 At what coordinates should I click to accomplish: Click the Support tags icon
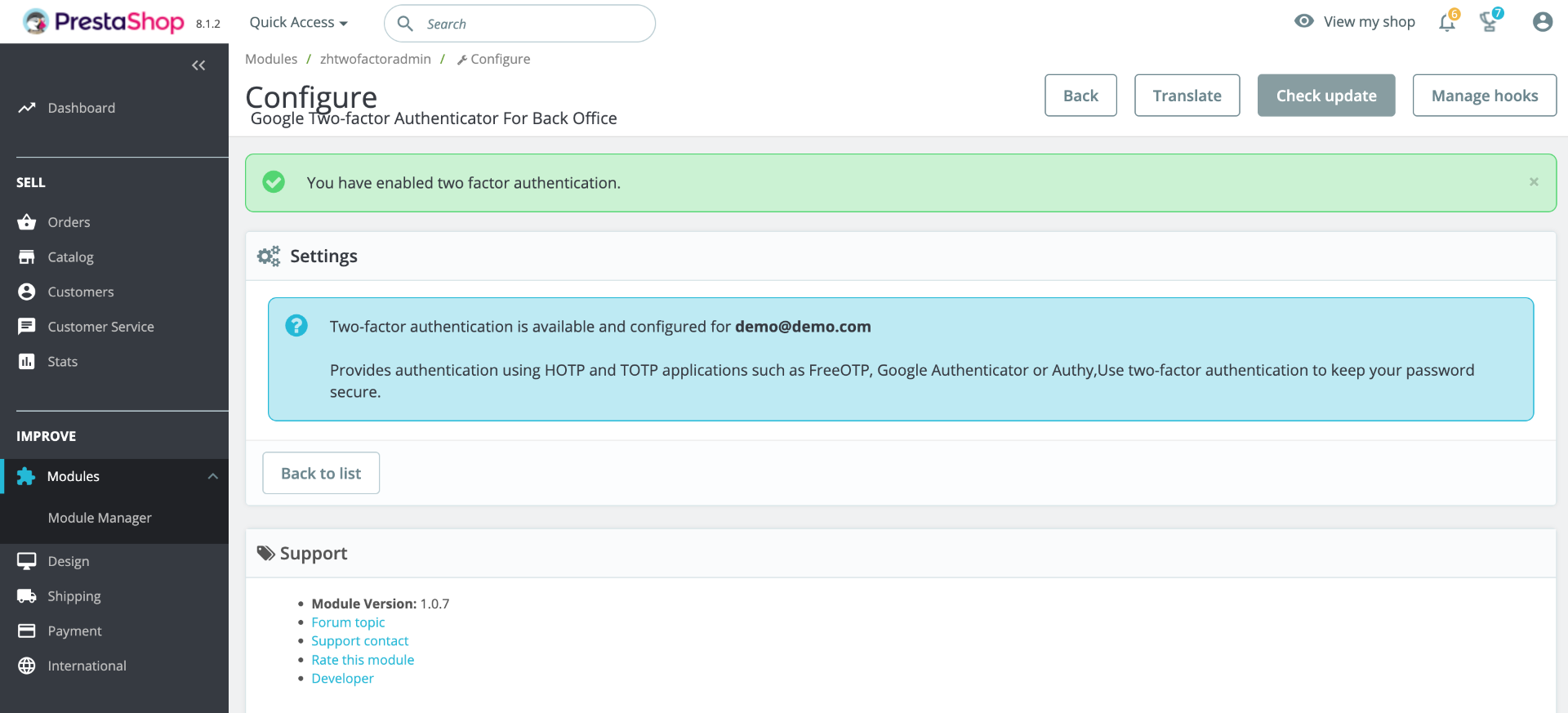[x=266, y=553]
